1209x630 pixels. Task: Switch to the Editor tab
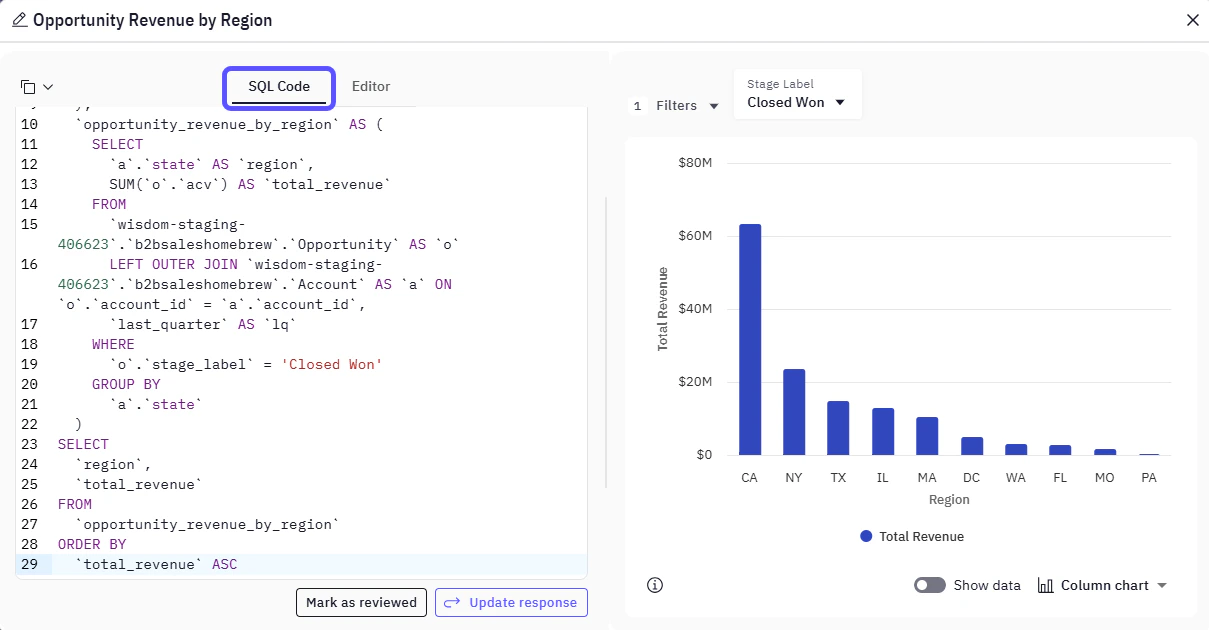tap(371, 86)
